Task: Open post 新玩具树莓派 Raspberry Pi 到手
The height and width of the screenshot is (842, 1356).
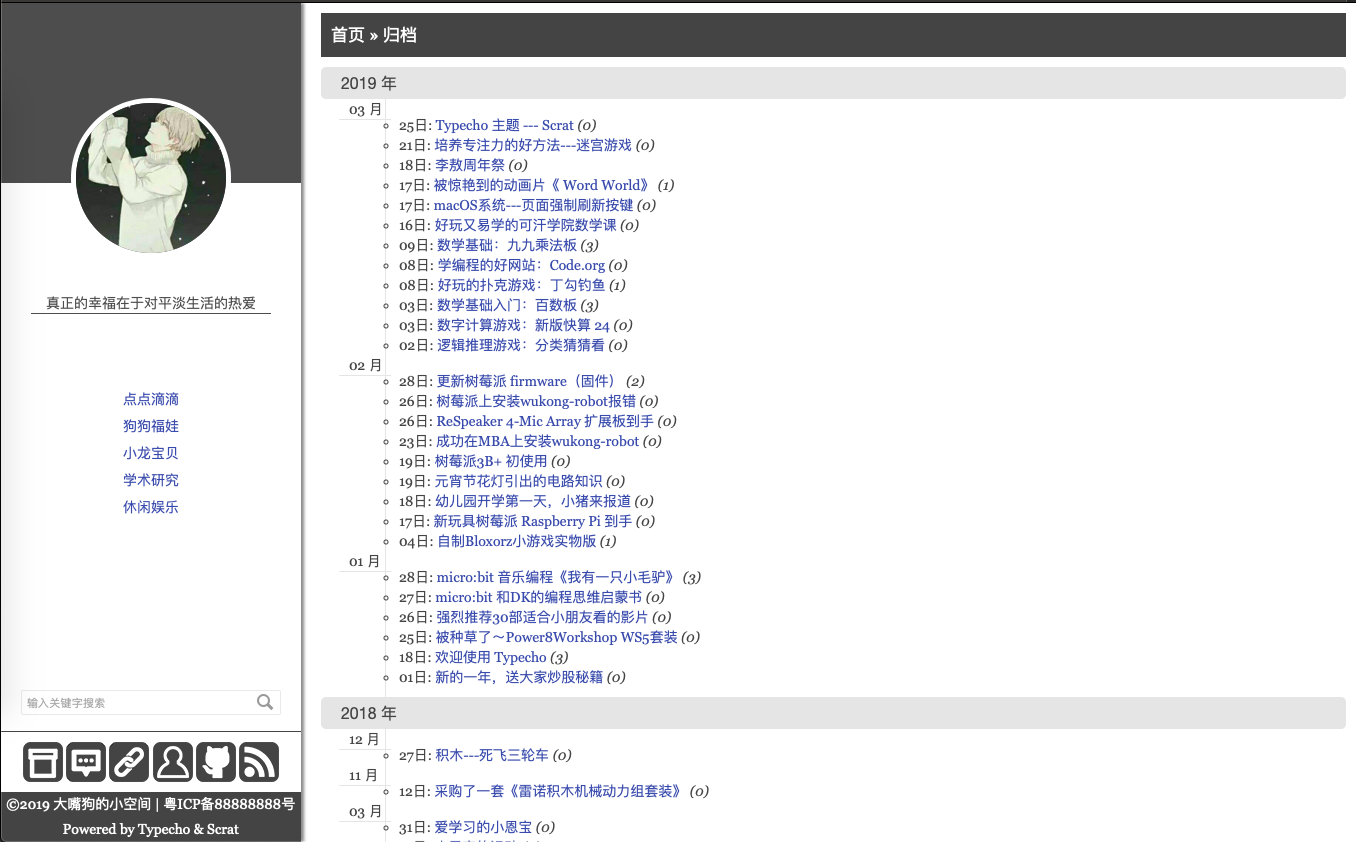Action: [x=533, y=521]
